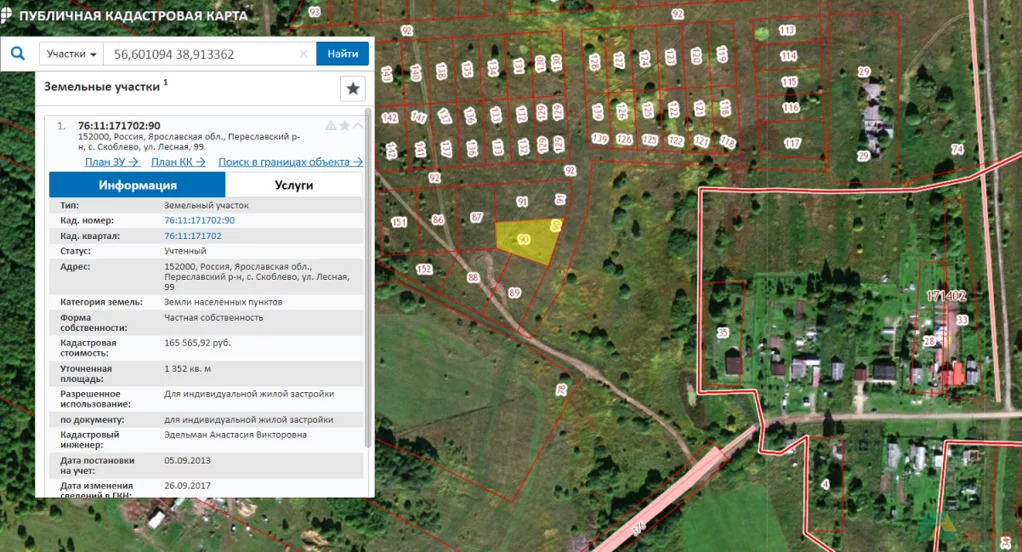The image size is (1022, 552).
Task: Click the по документу value text
Action: 248,420
